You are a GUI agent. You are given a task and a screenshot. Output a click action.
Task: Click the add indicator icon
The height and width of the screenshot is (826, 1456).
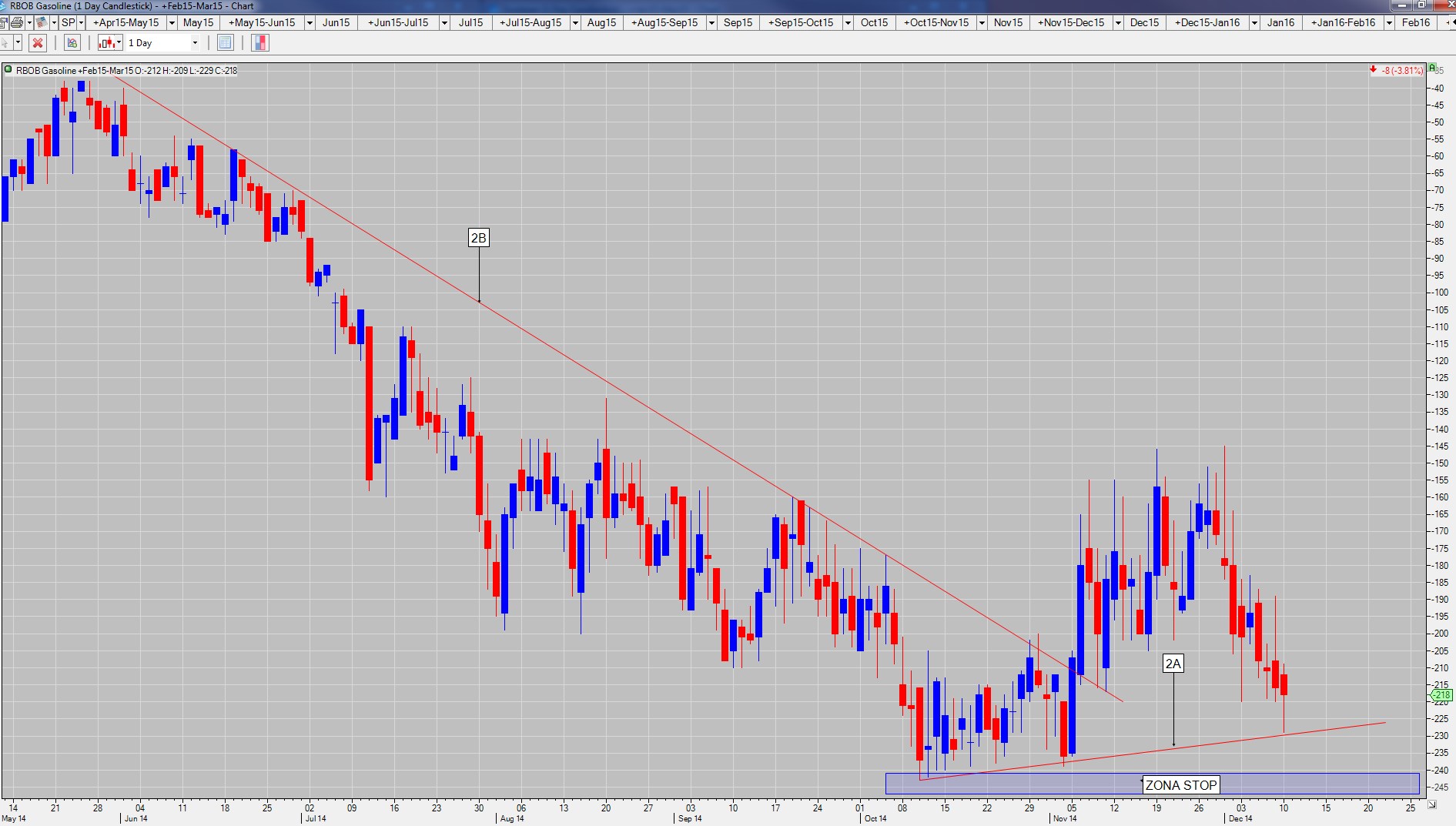point(72,43)
